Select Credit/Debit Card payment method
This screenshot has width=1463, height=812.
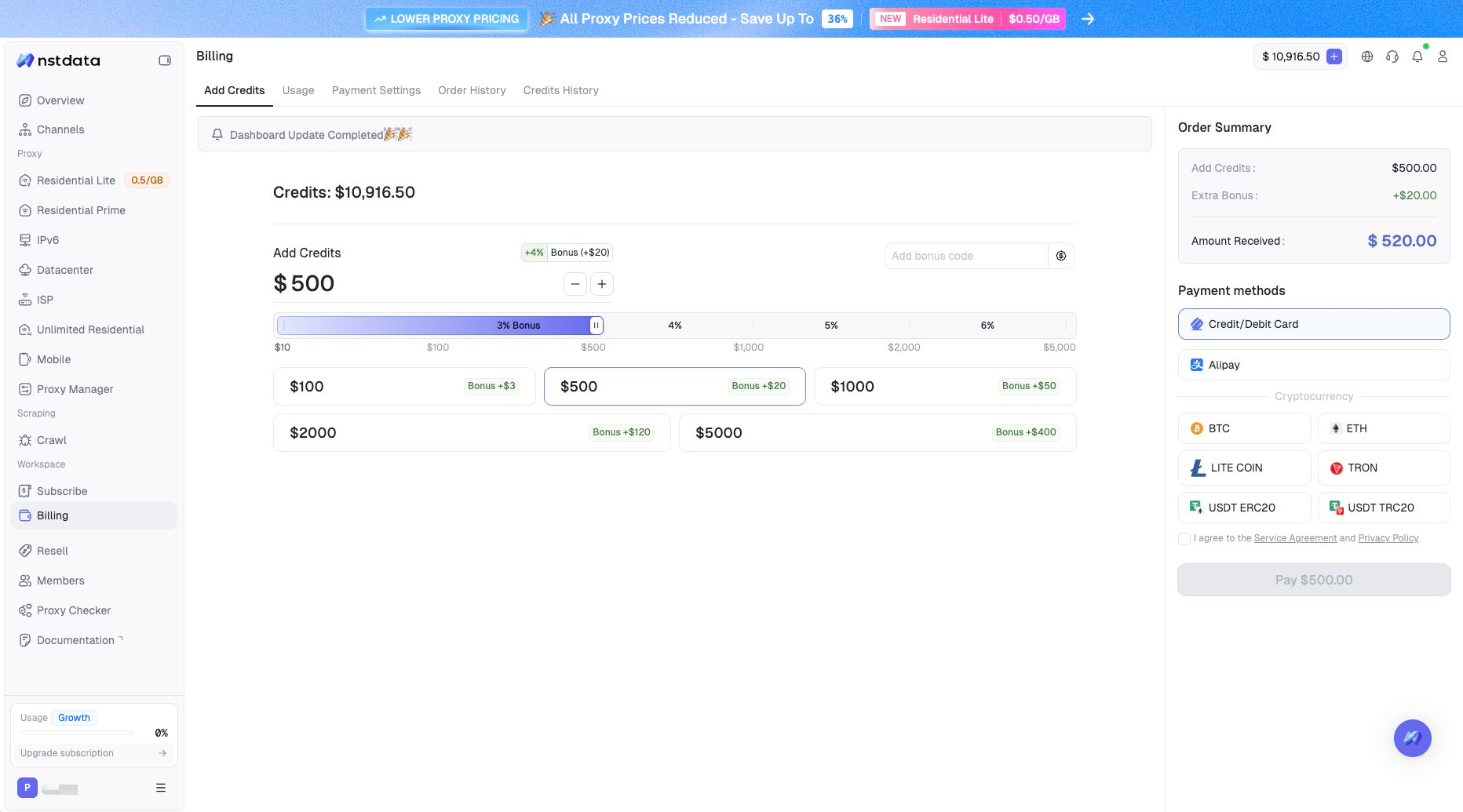pyautogui.click(x=1314, y=324)
